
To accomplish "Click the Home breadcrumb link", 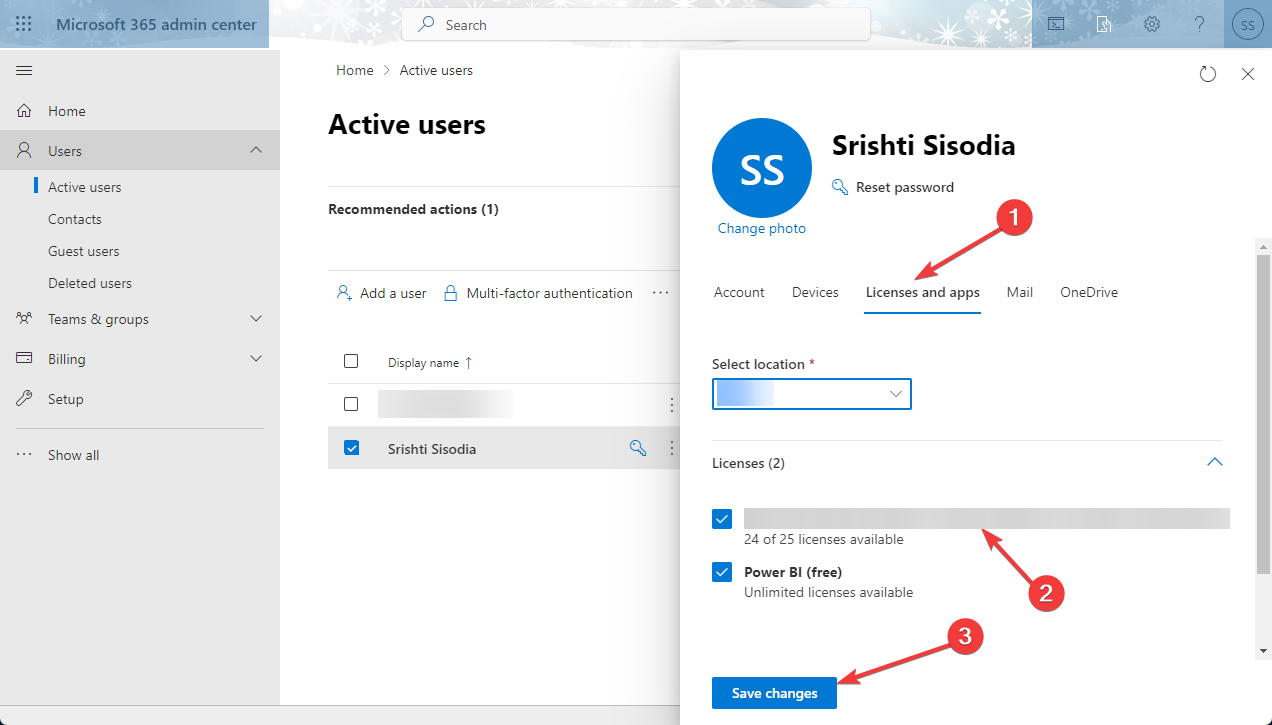I will [355, 70].
